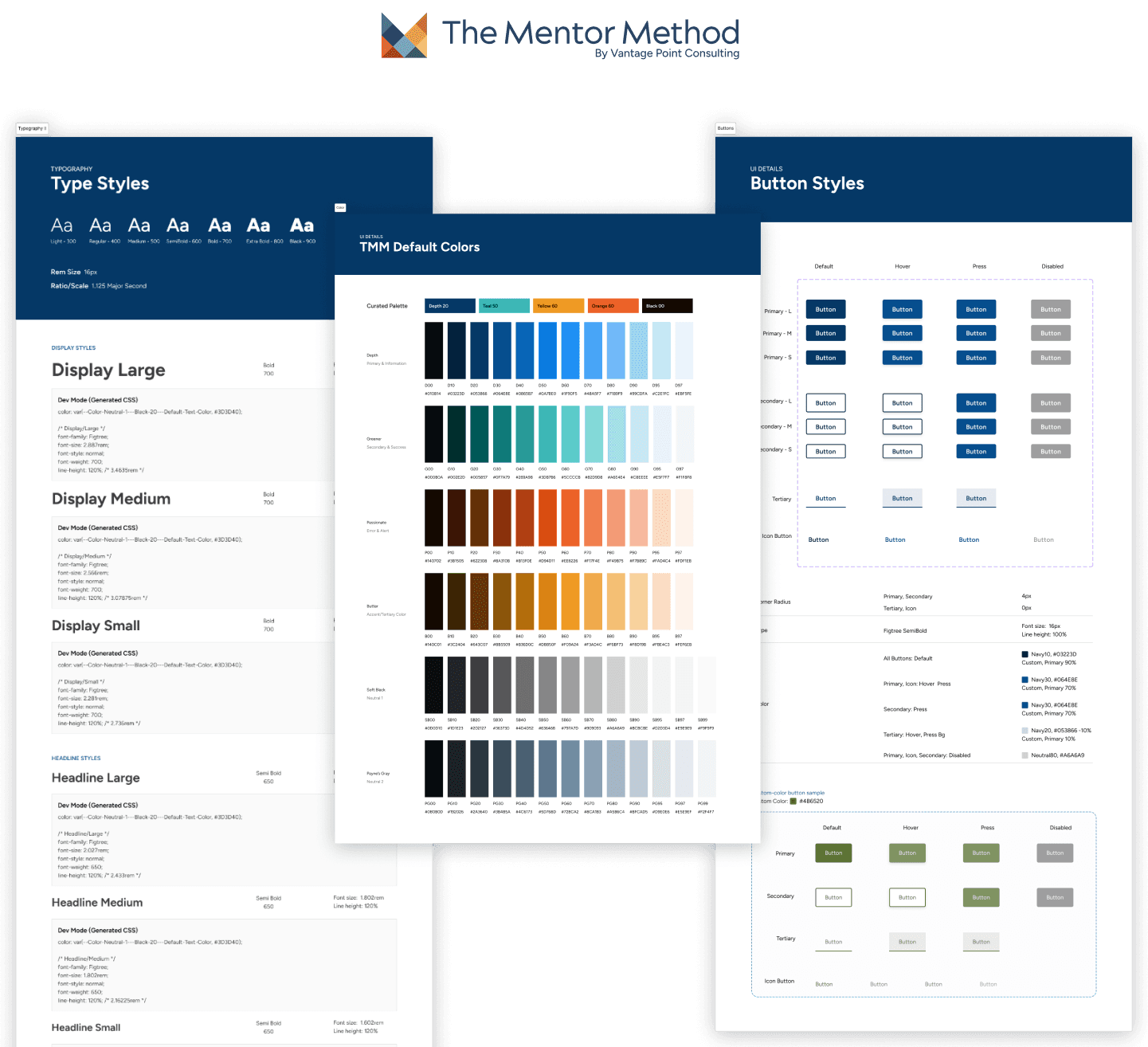
Task: Select the Black 00 curated palette chip
Action: point(668,306)
